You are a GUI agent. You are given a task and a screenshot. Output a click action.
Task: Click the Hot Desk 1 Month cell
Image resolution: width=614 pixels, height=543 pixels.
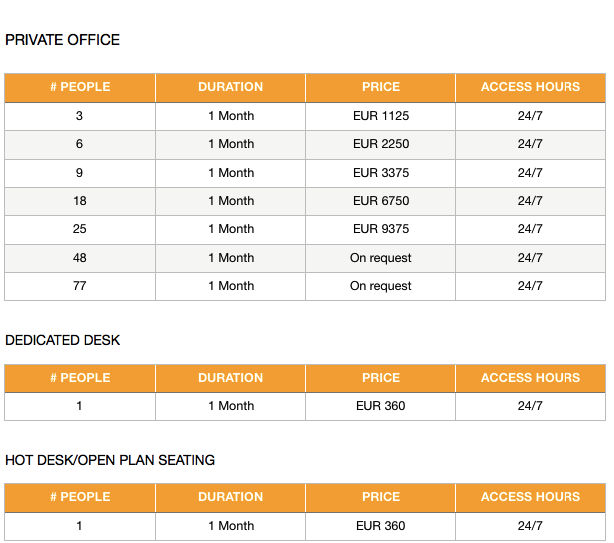231,526
